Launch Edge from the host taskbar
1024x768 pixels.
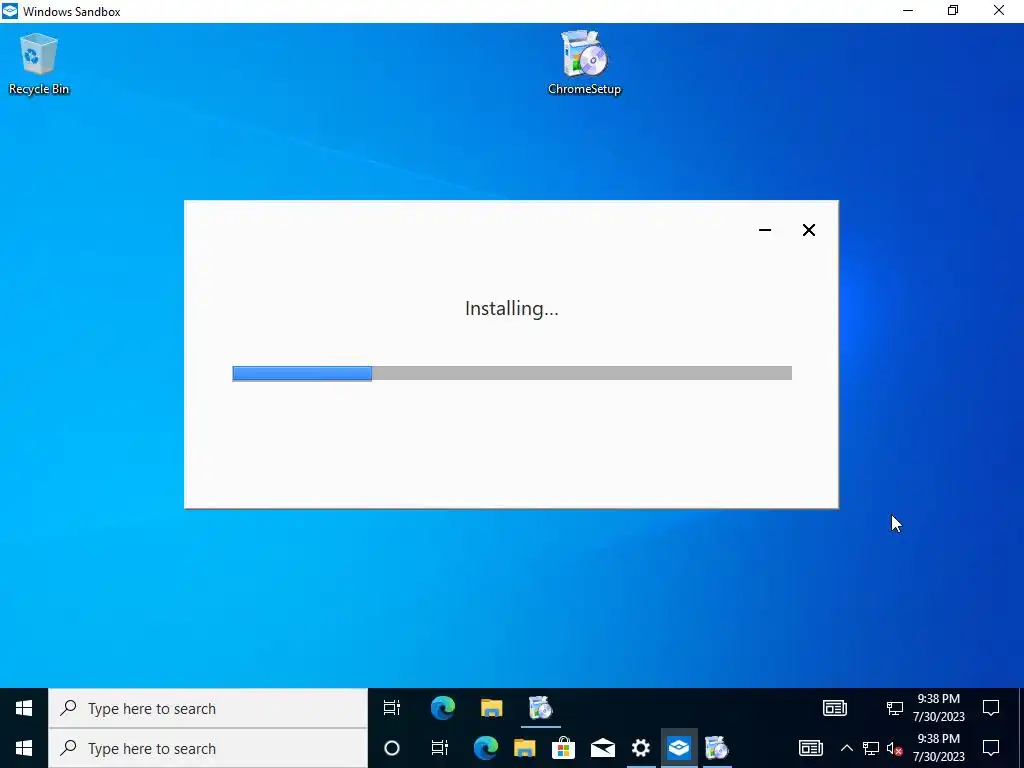(485, 748)
